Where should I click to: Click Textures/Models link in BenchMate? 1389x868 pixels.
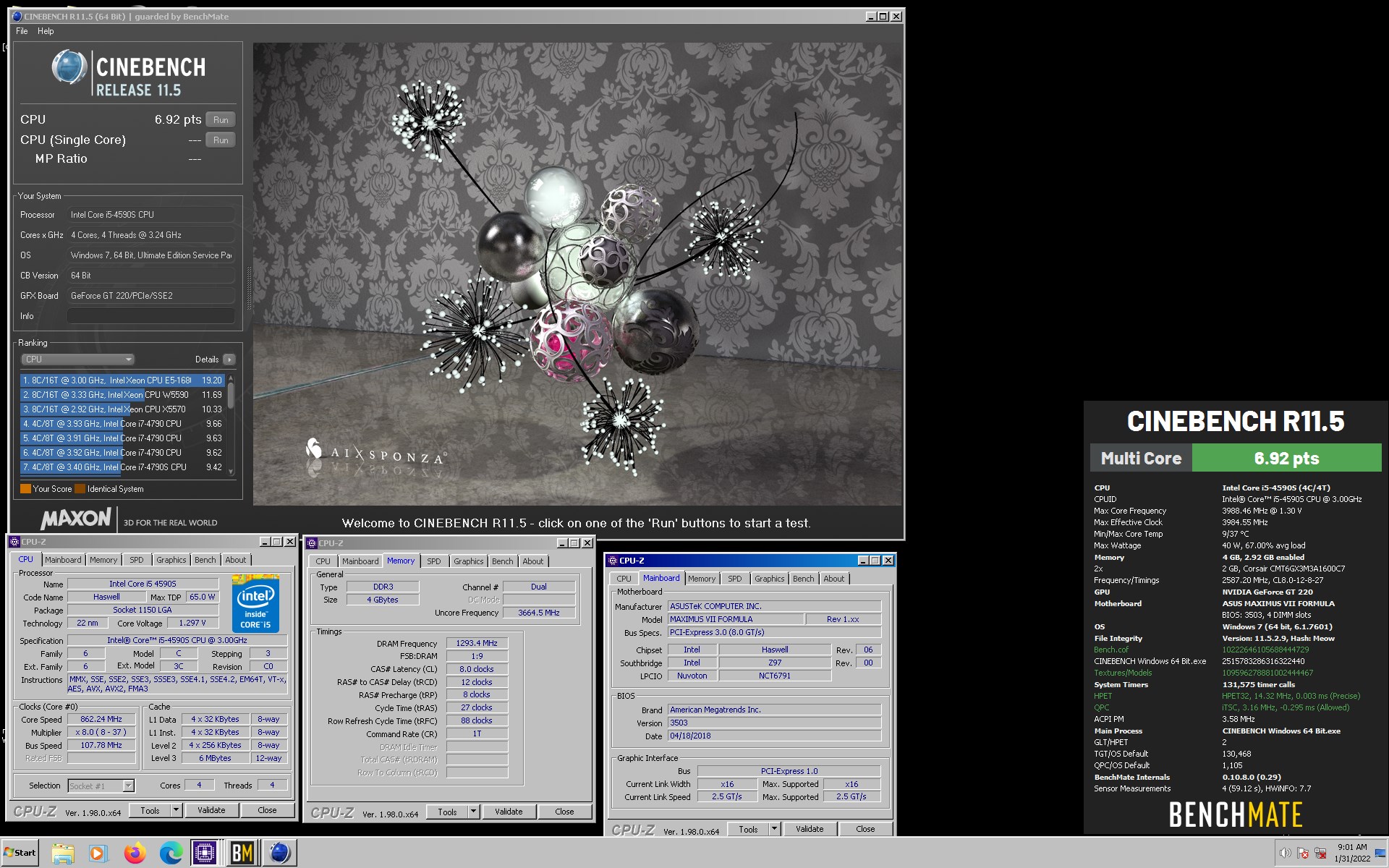1123,673
